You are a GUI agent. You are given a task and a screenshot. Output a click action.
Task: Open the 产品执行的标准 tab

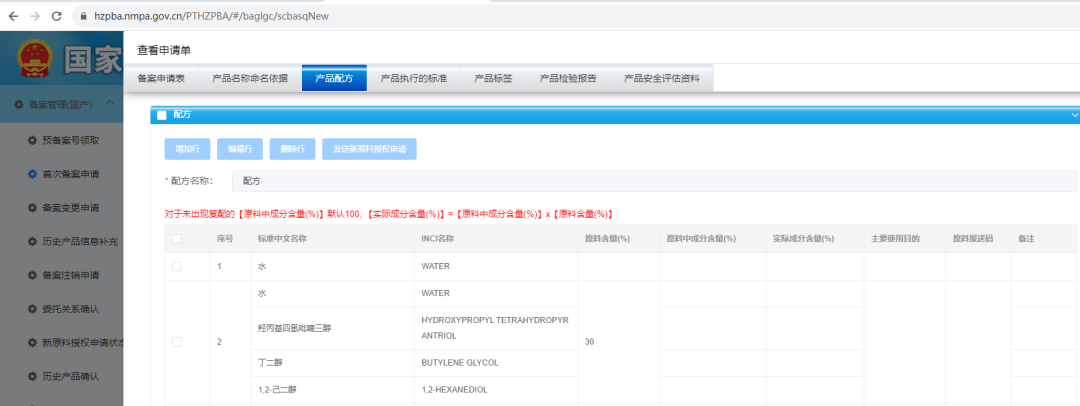[x=414, y=79]
